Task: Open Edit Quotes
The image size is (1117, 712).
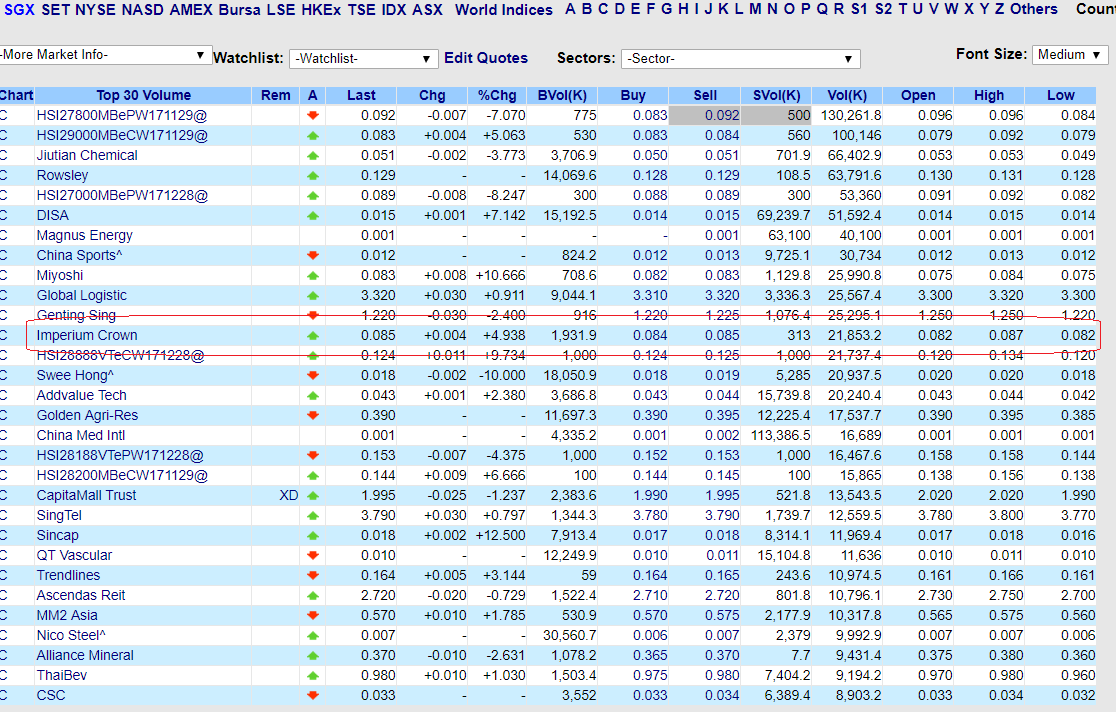Action: tap(486, 58)
